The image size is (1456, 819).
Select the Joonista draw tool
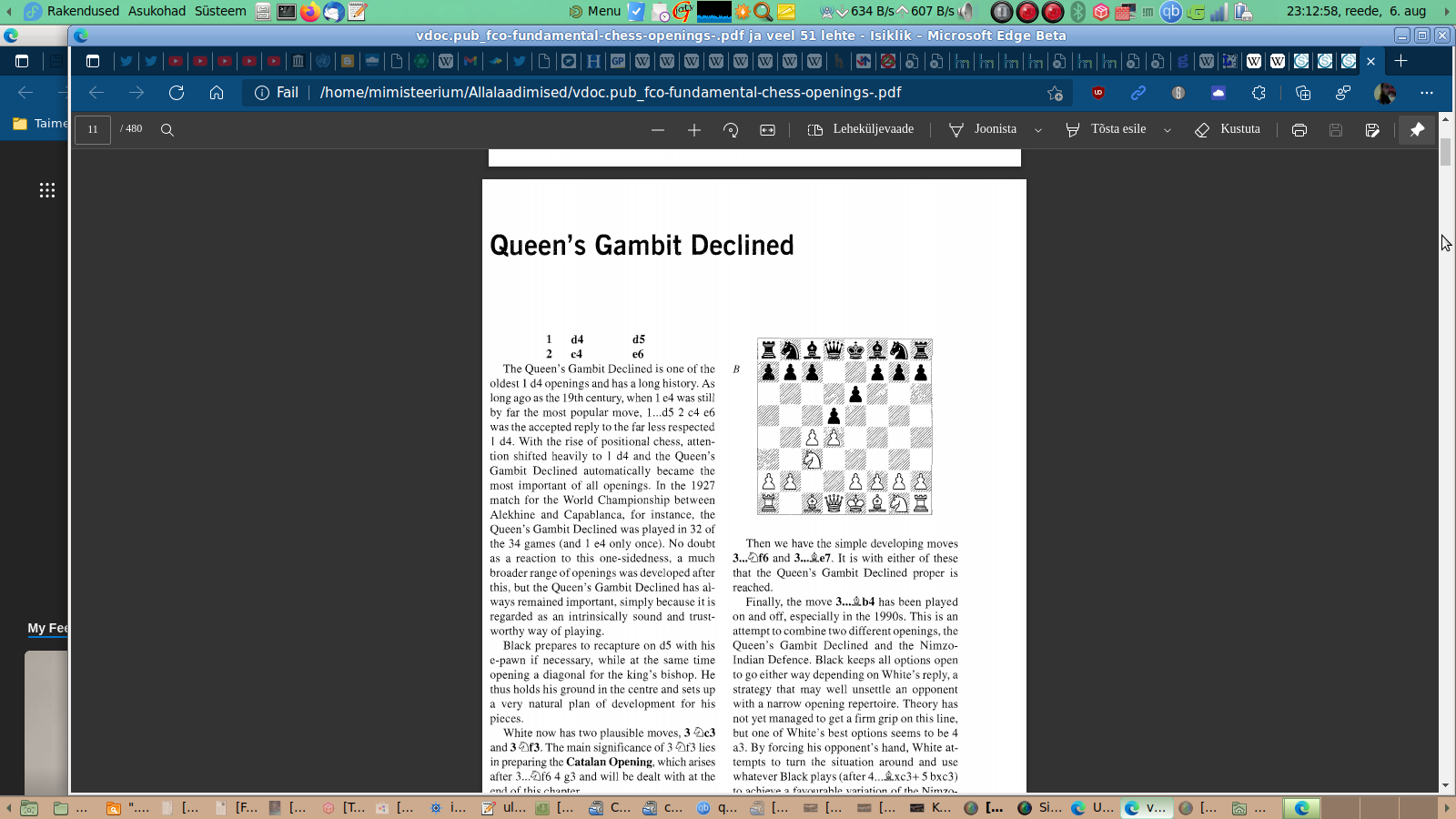(x=983, y=129)
